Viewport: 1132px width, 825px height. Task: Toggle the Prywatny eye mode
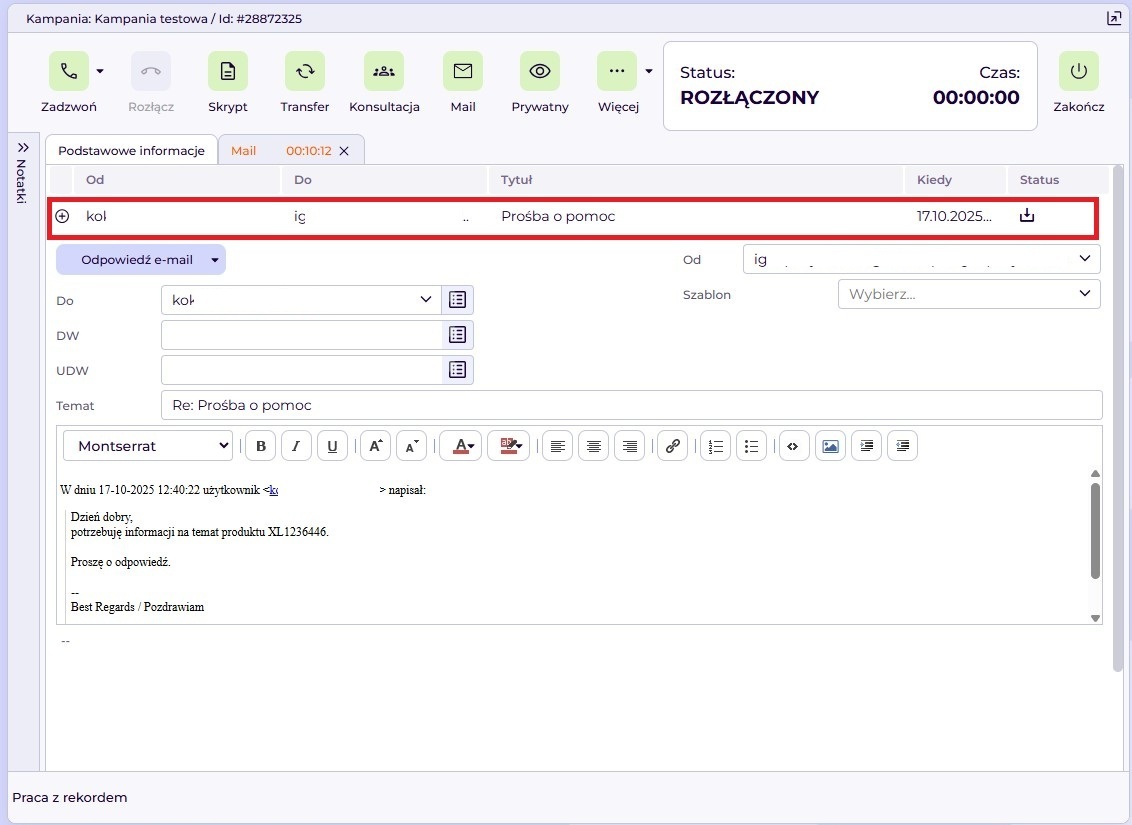540,72
